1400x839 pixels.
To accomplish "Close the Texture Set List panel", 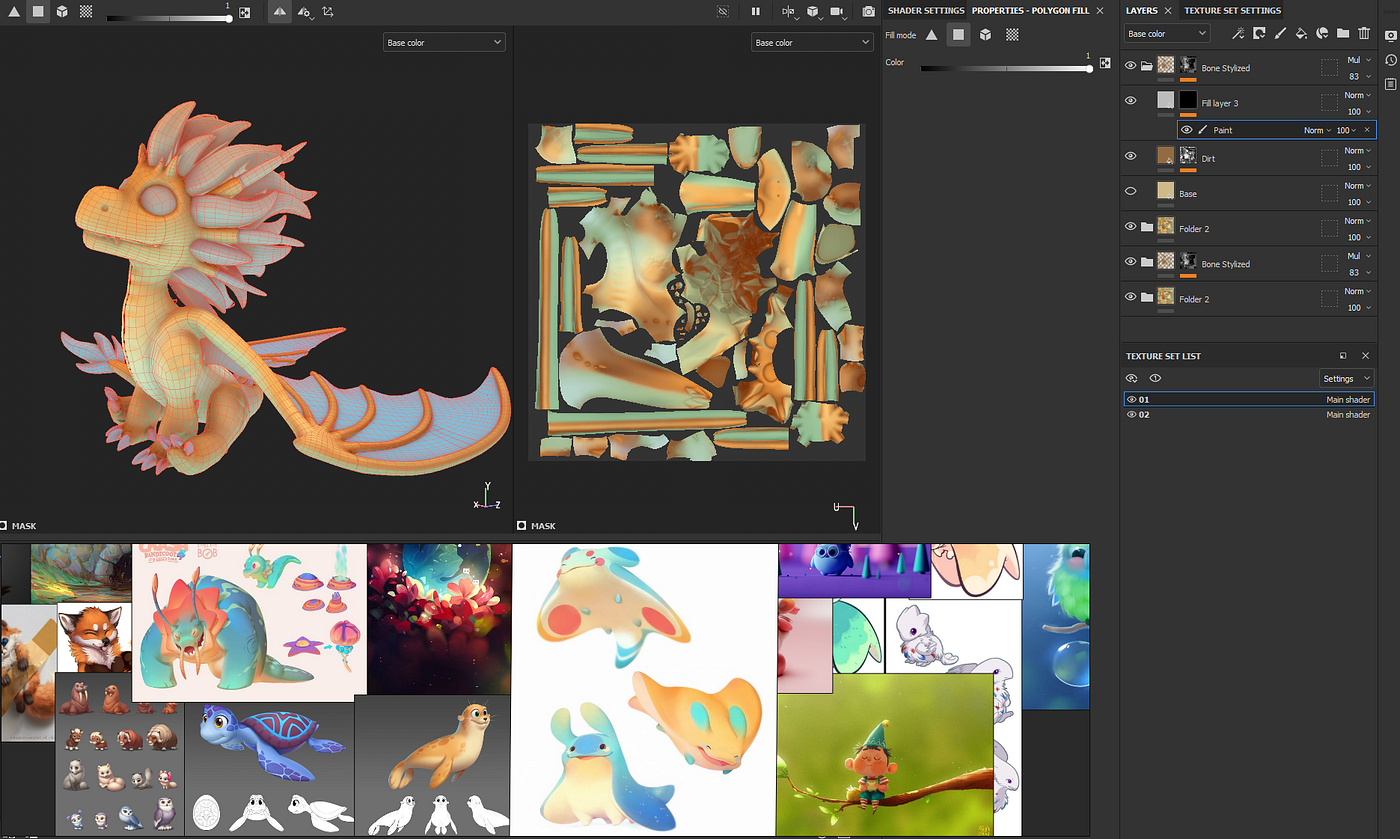I will click(x=1365, y=355).
